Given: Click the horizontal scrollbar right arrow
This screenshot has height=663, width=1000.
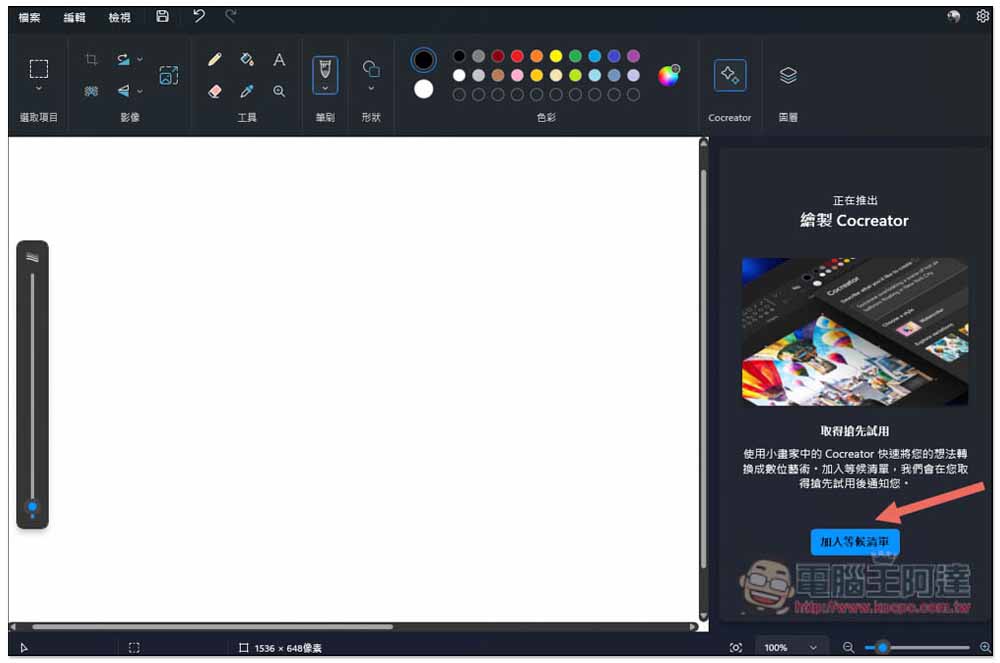Looking at the screenshot, I should (x=693, y=627).
